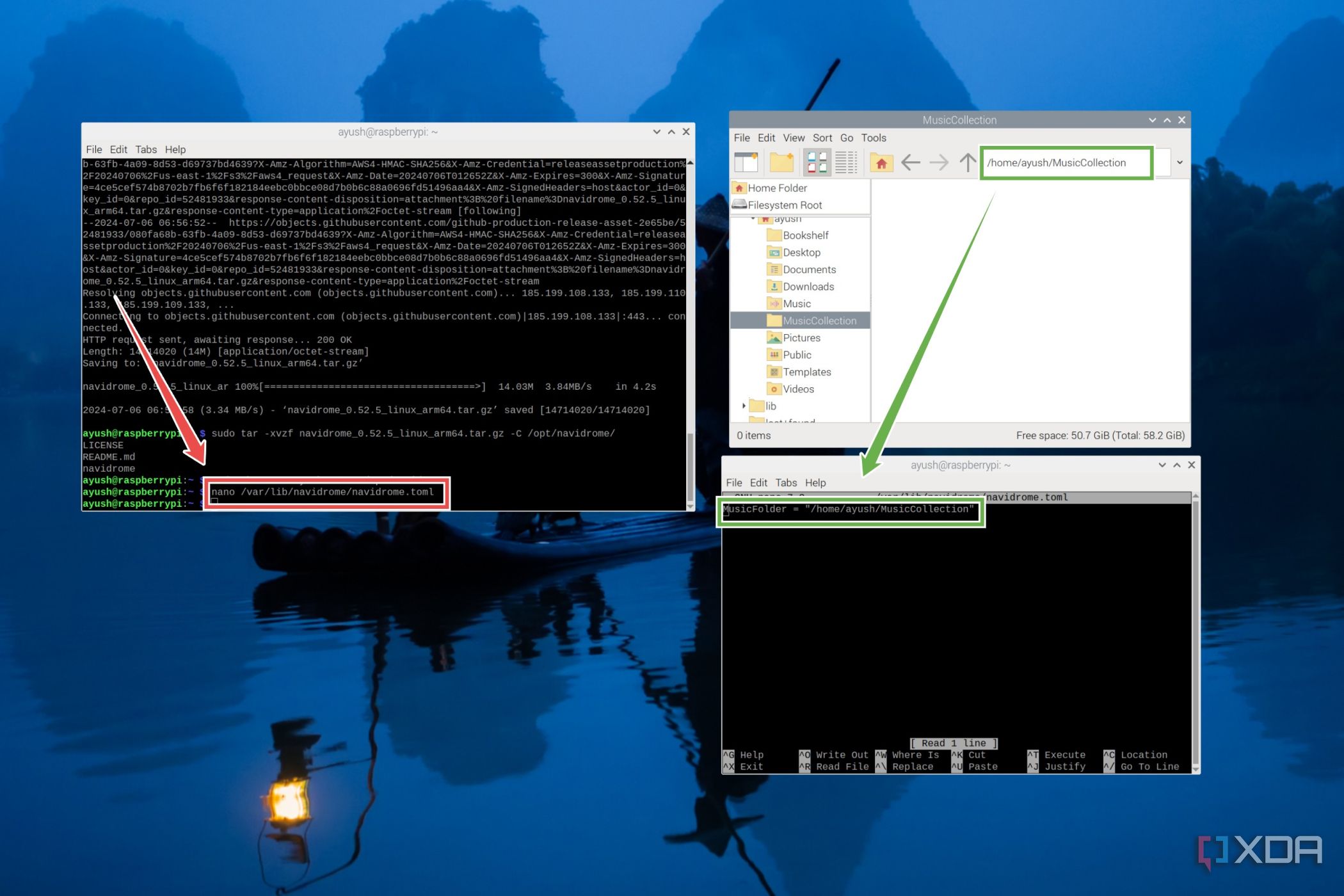Open the Sort menu in the file manager
The width and height of the screenshot is (1344, 896).
(822, 138)
